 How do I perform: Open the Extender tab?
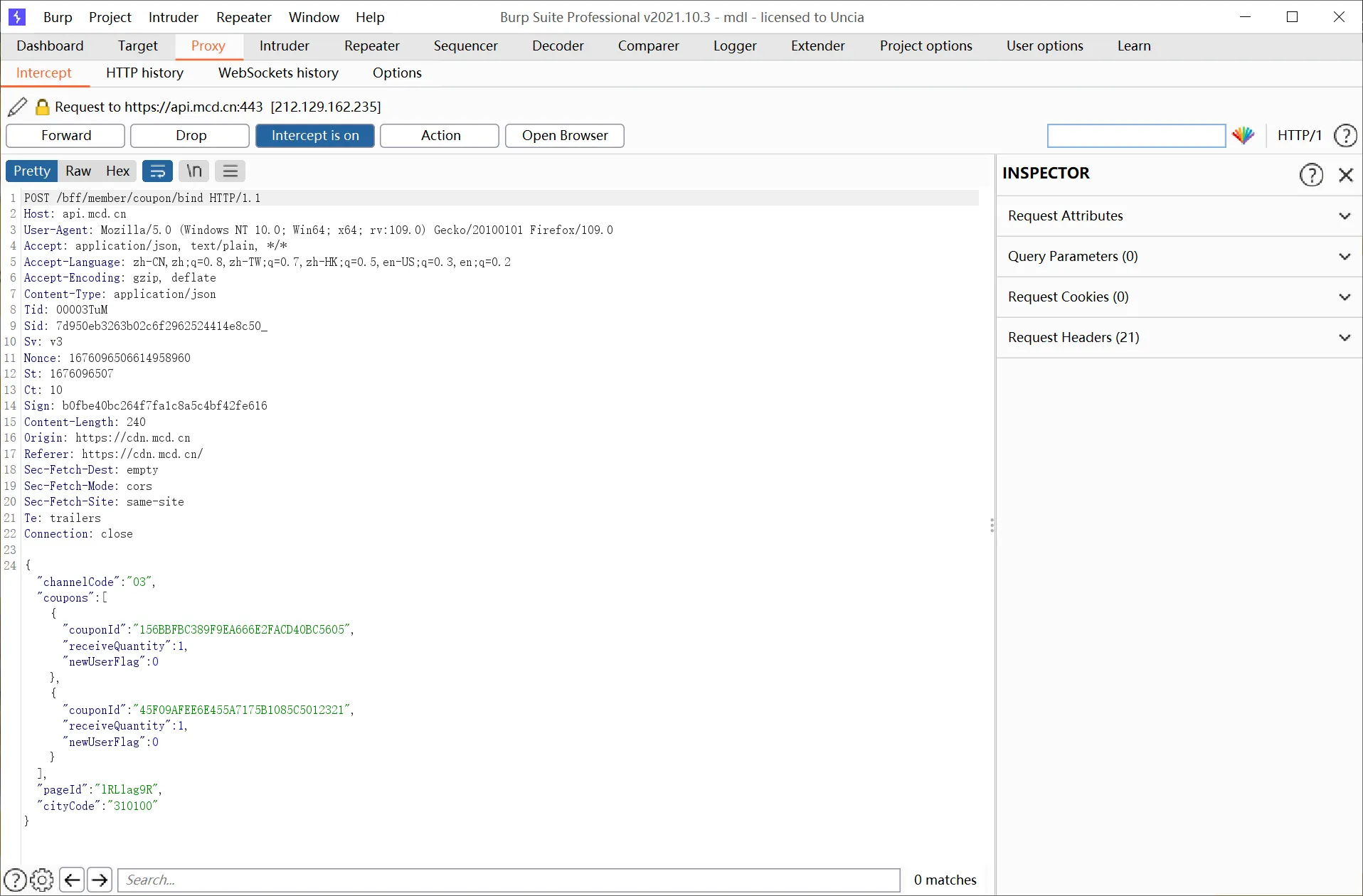(818, 46)
